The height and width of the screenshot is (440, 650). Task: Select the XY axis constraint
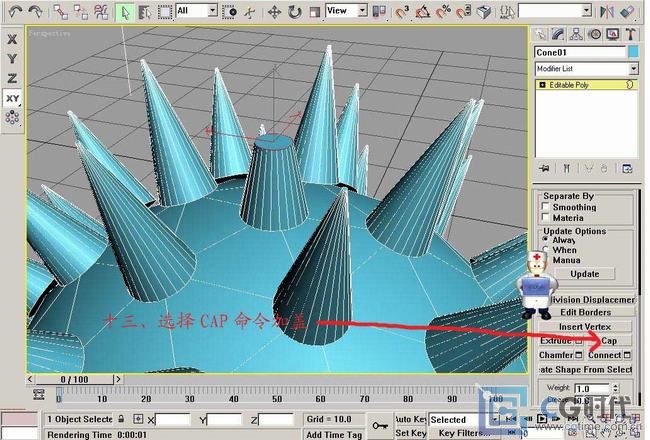point(12,98)
